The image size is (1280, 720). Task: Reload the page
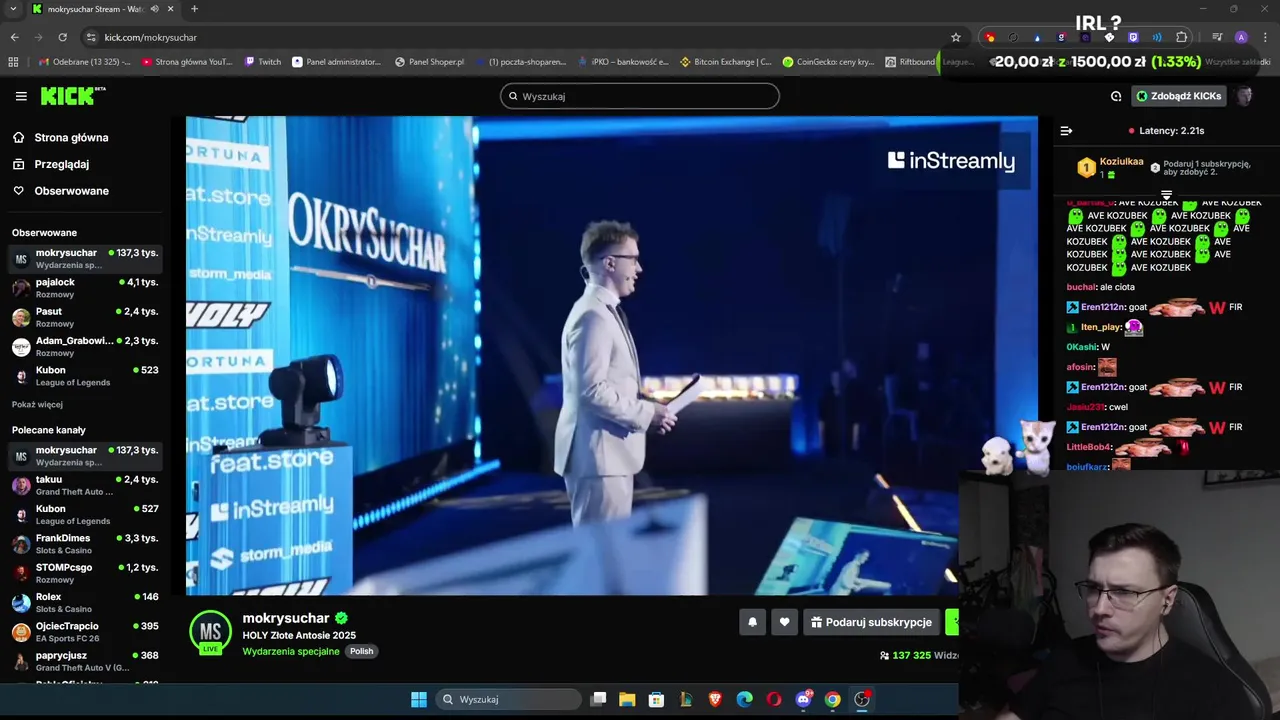62,37
